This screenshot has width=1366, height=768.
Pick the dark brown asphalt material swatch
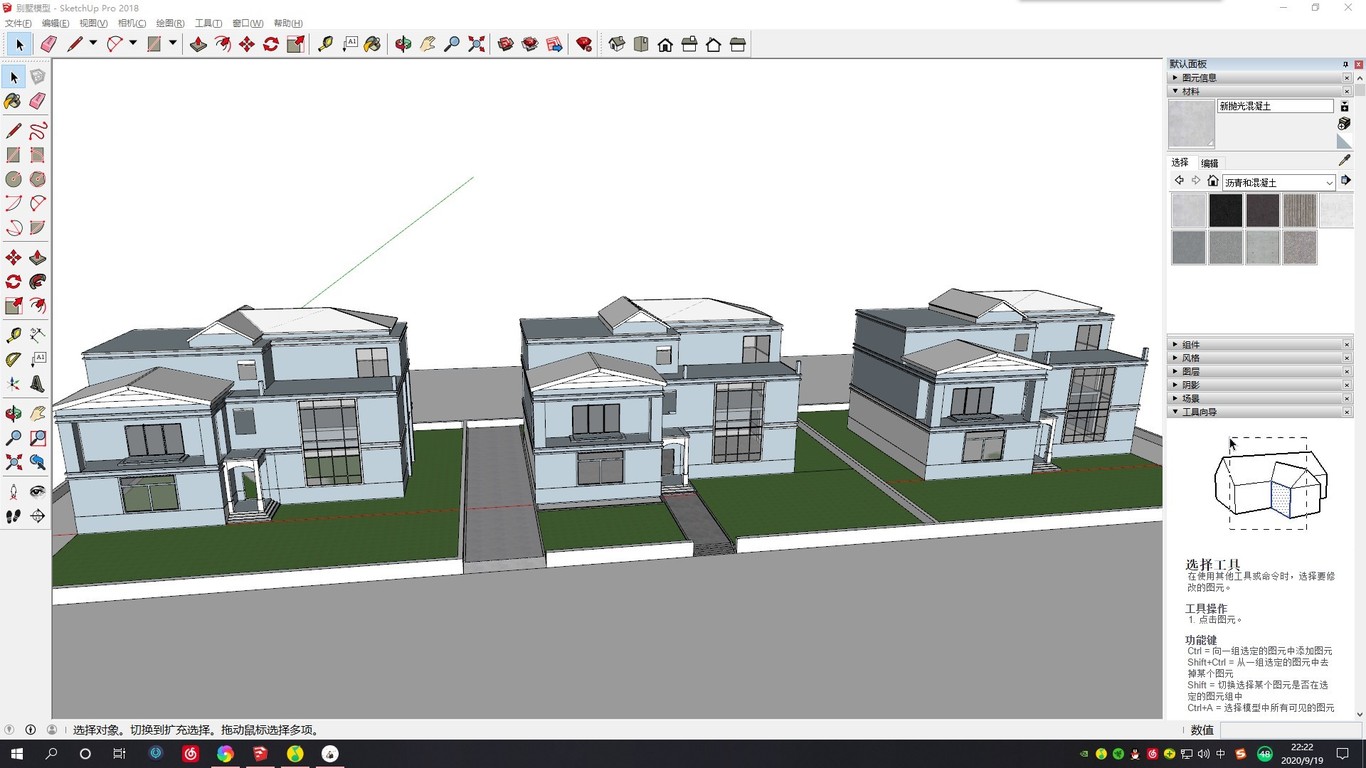tap(1263, 210)
